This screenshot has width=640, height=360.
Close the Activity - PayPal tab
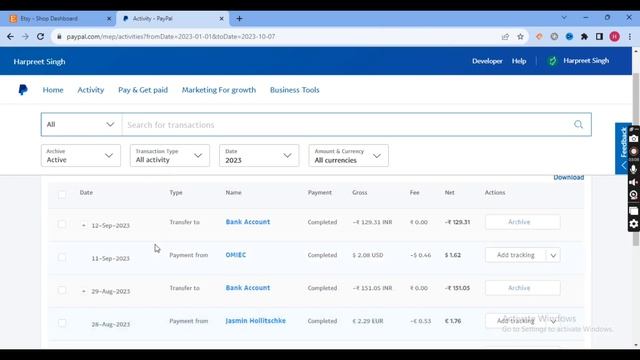click(x=222, y=19)
